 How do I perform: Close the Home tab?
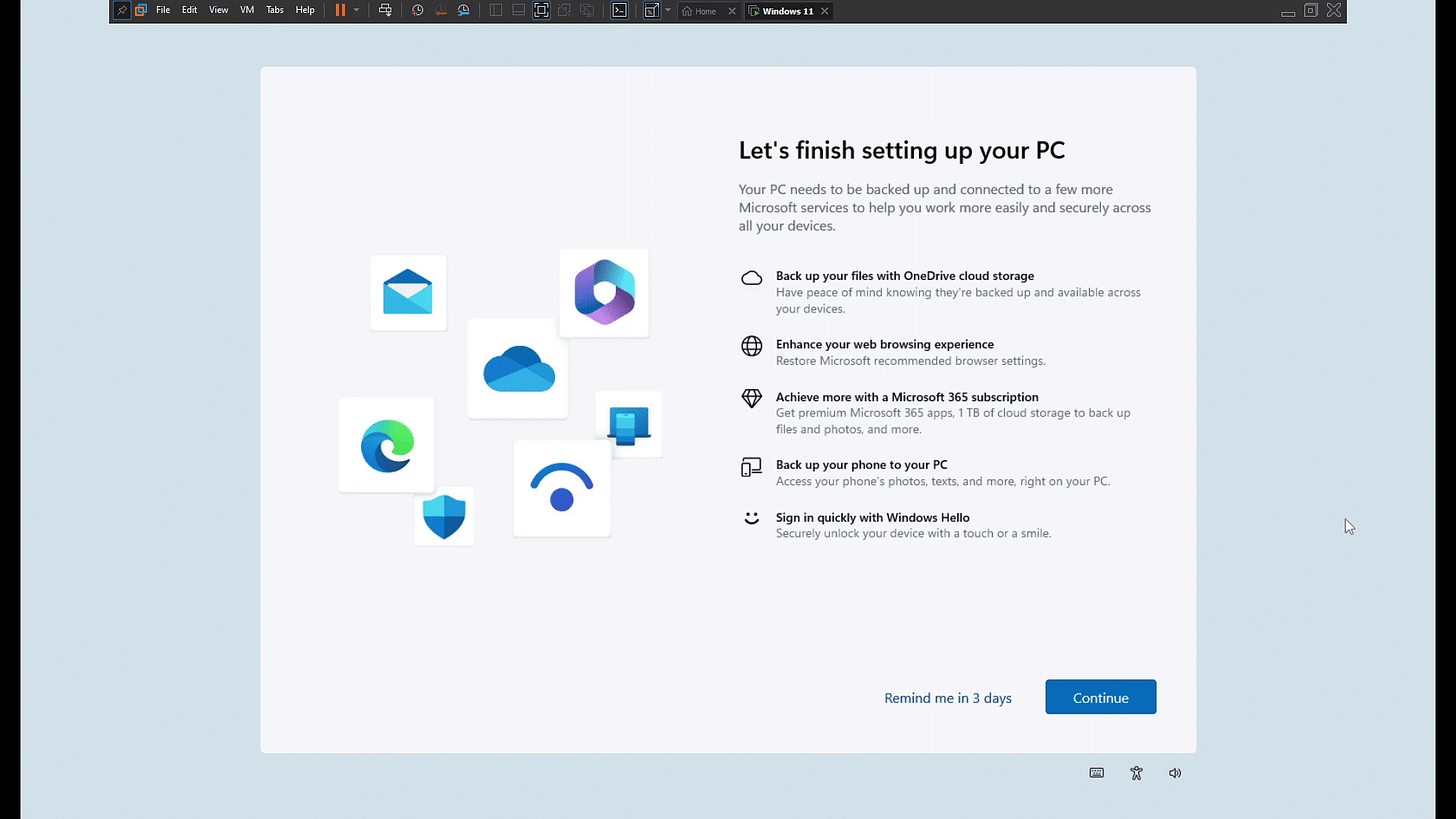731,10
